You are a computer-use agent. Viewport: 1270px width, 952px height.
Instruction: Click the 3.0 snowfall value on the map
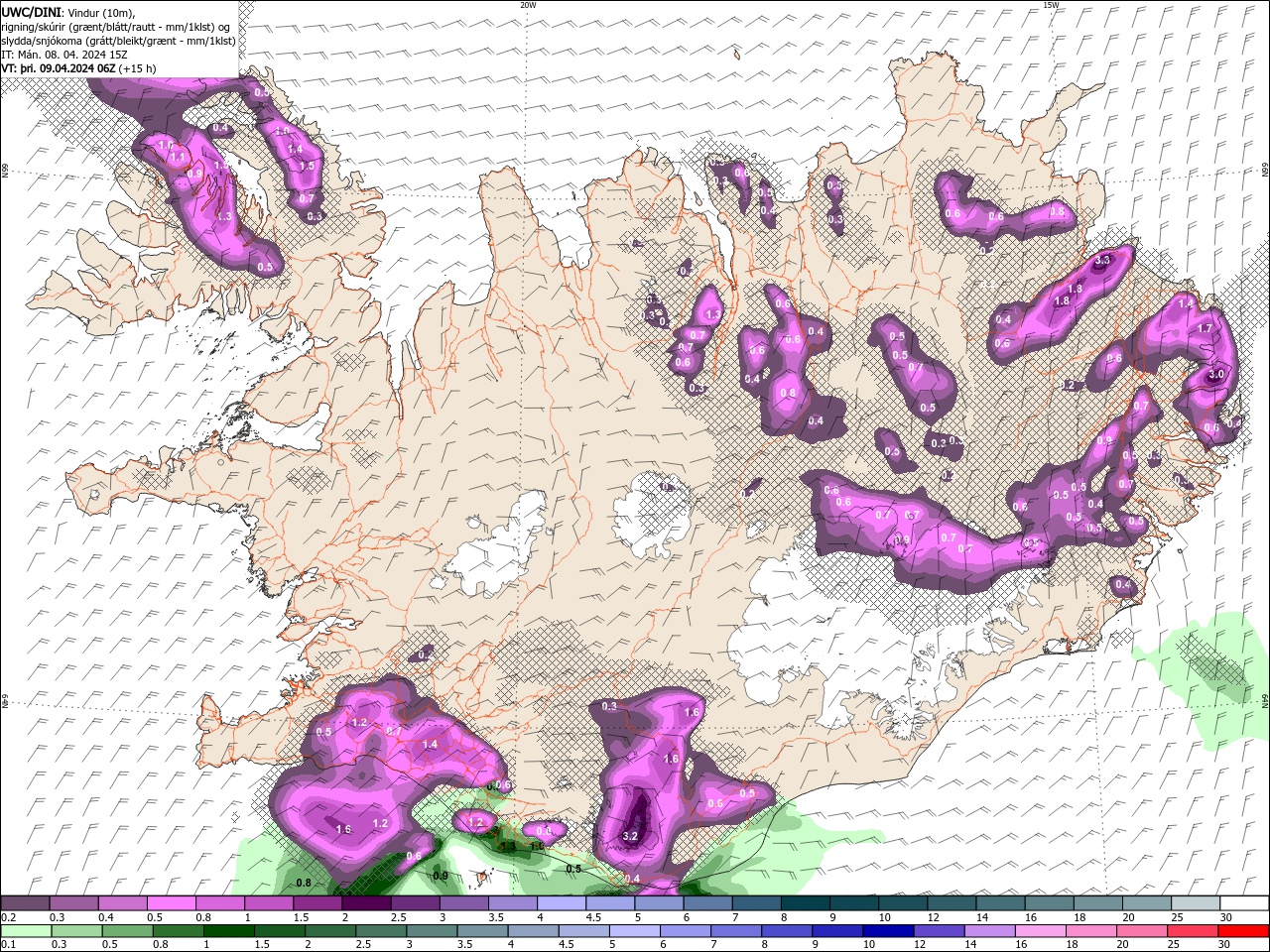click(x=1216, y=375)
